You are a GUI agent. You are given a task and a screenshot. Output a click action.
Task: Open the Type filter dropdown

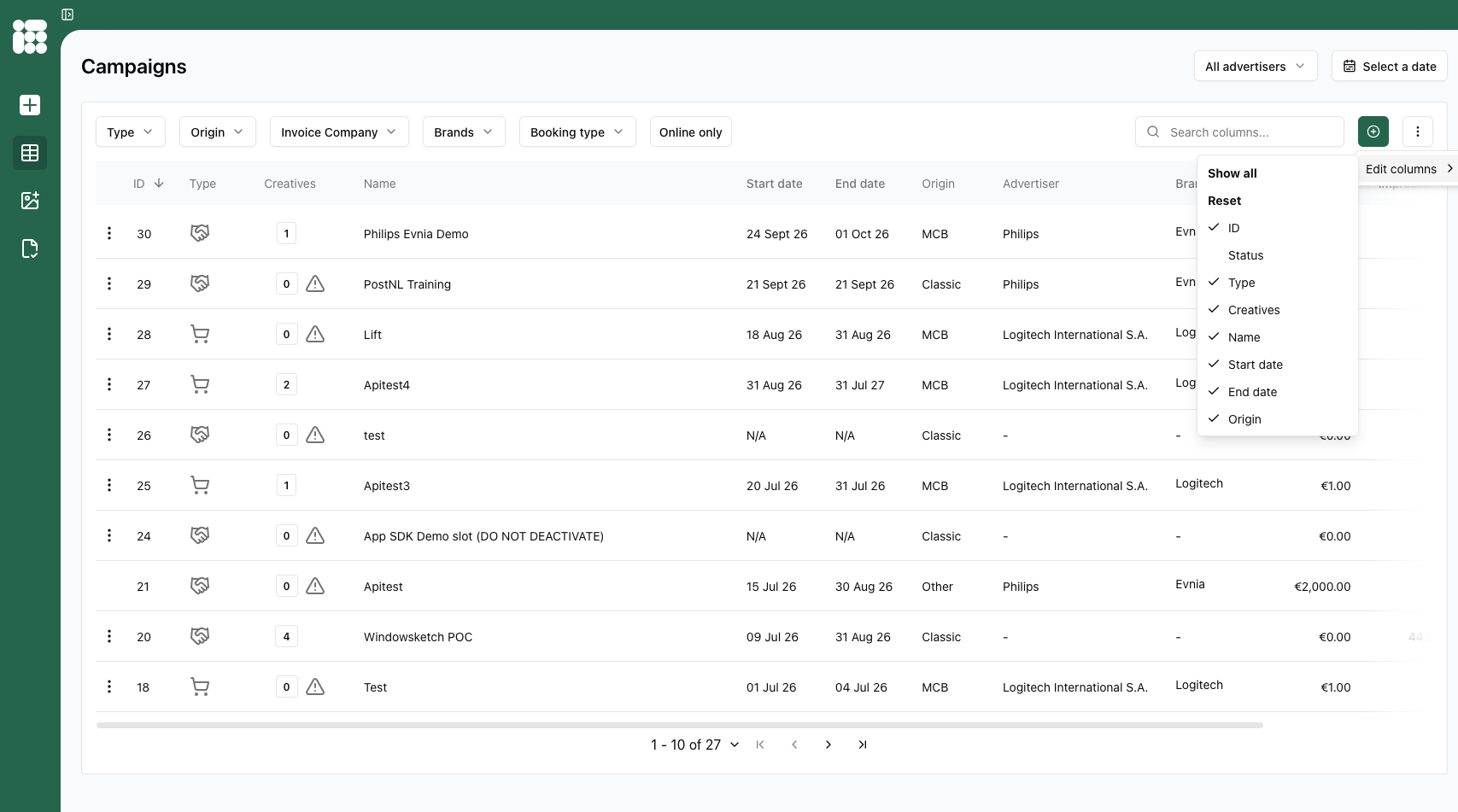(131, 131)
